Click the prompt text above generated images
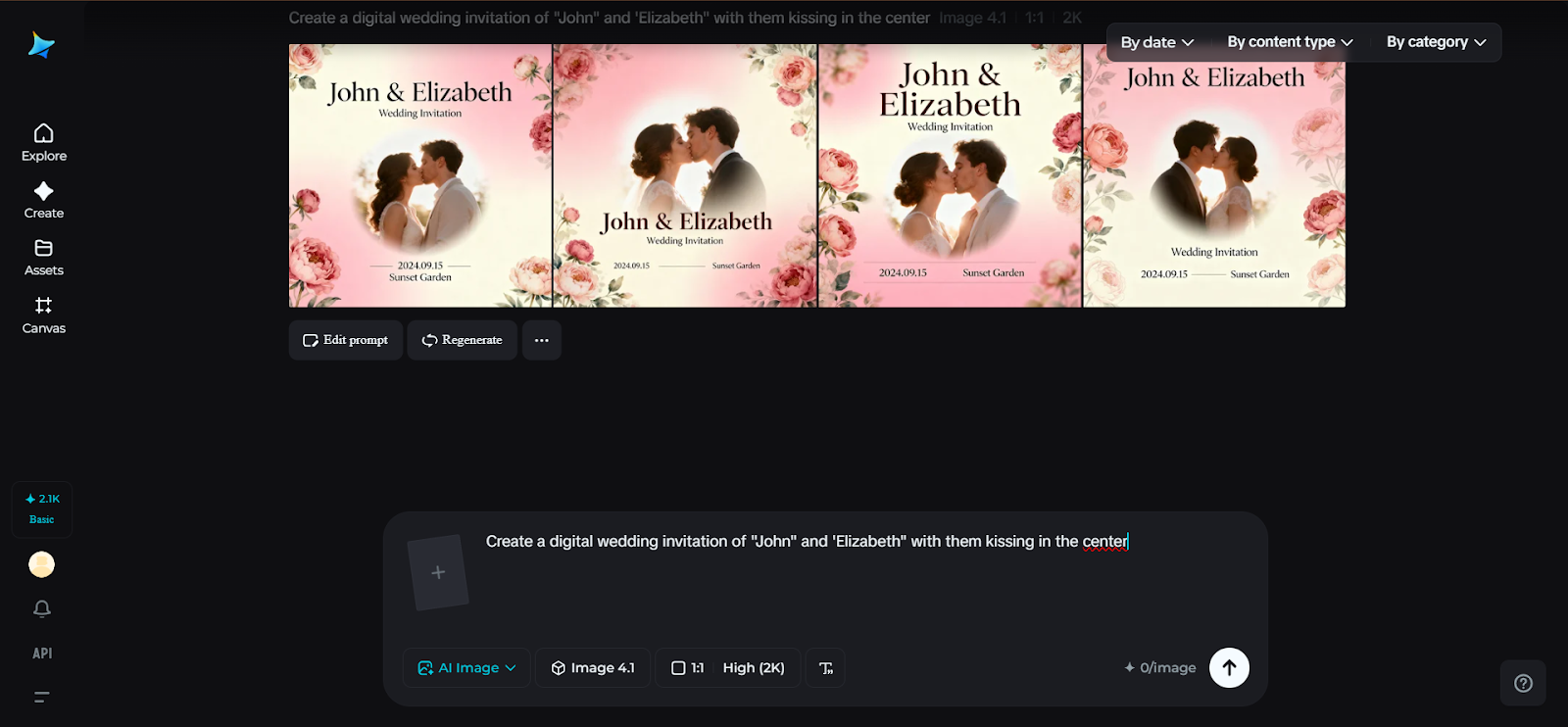This screenshot has height=727, width=1568. point(609,18)
